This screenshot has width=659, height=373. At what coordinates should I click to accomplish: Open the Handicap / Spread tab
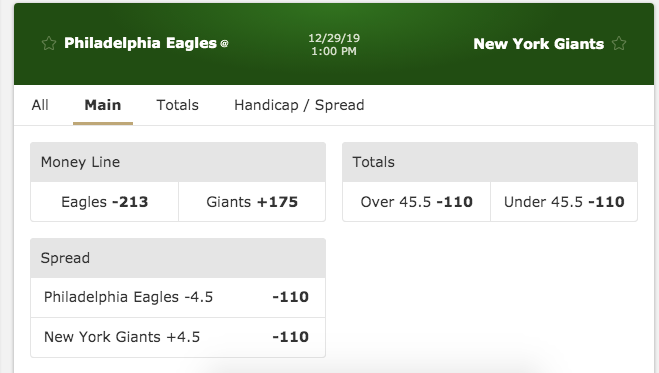pos(299,105)
